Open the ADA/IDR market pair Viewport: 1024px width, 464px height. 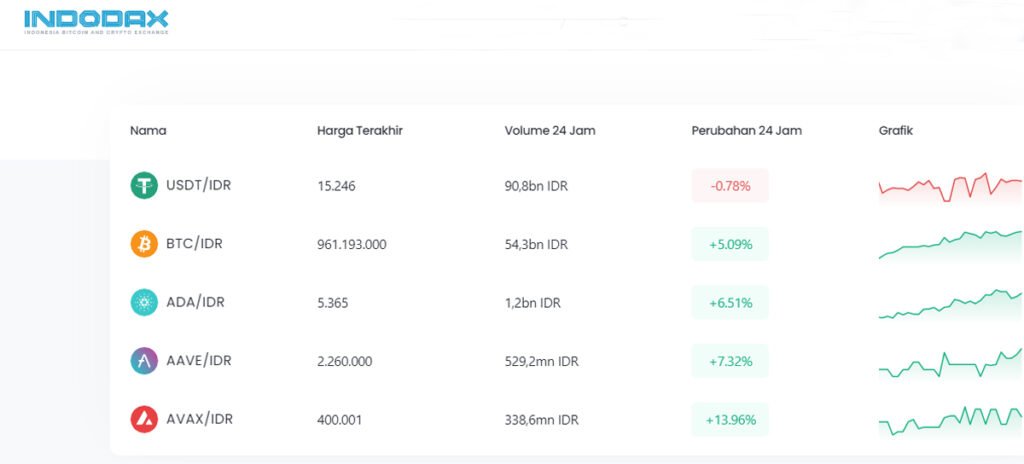tap(195, 303)
